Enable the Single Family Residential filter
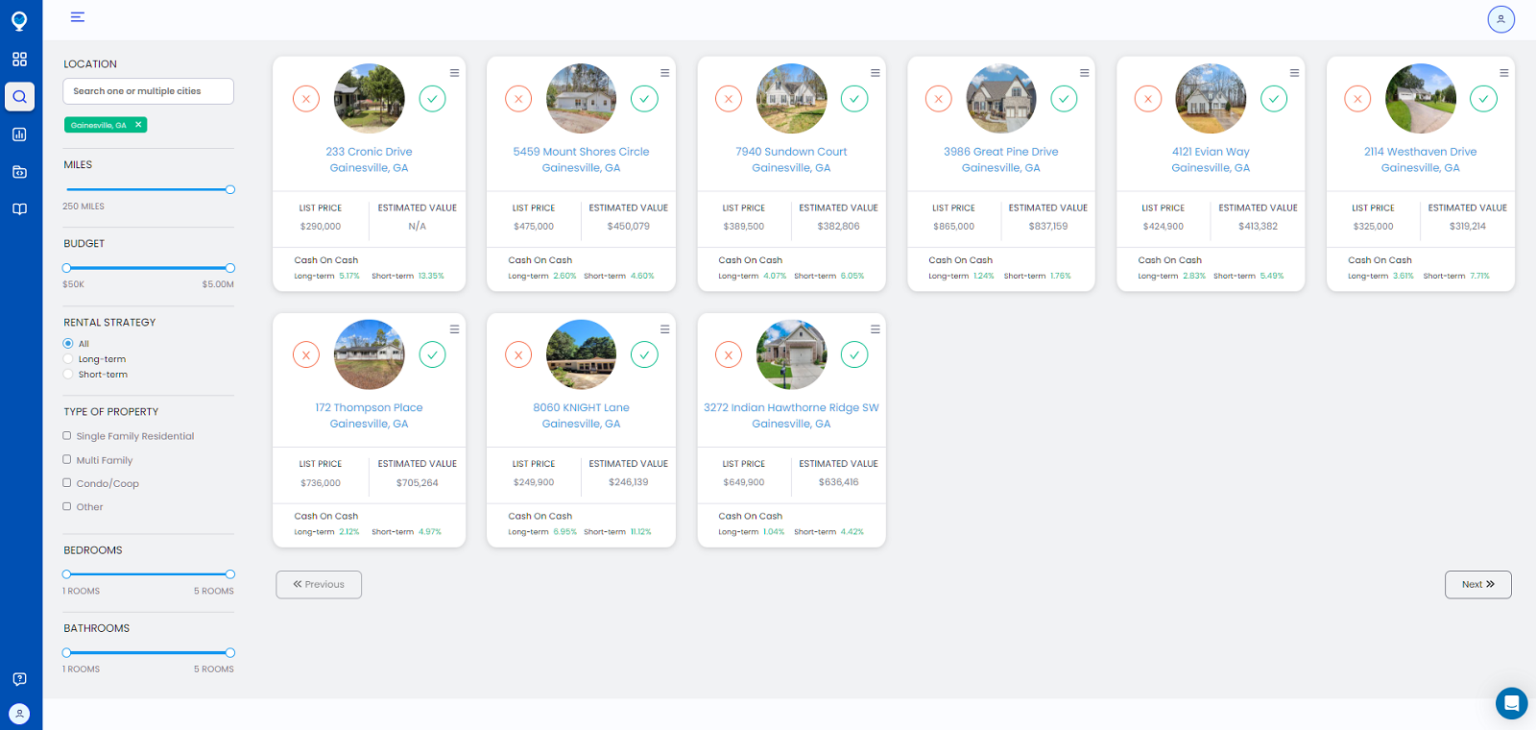This screenshot has height=730, width=1536. click(66, 436)
